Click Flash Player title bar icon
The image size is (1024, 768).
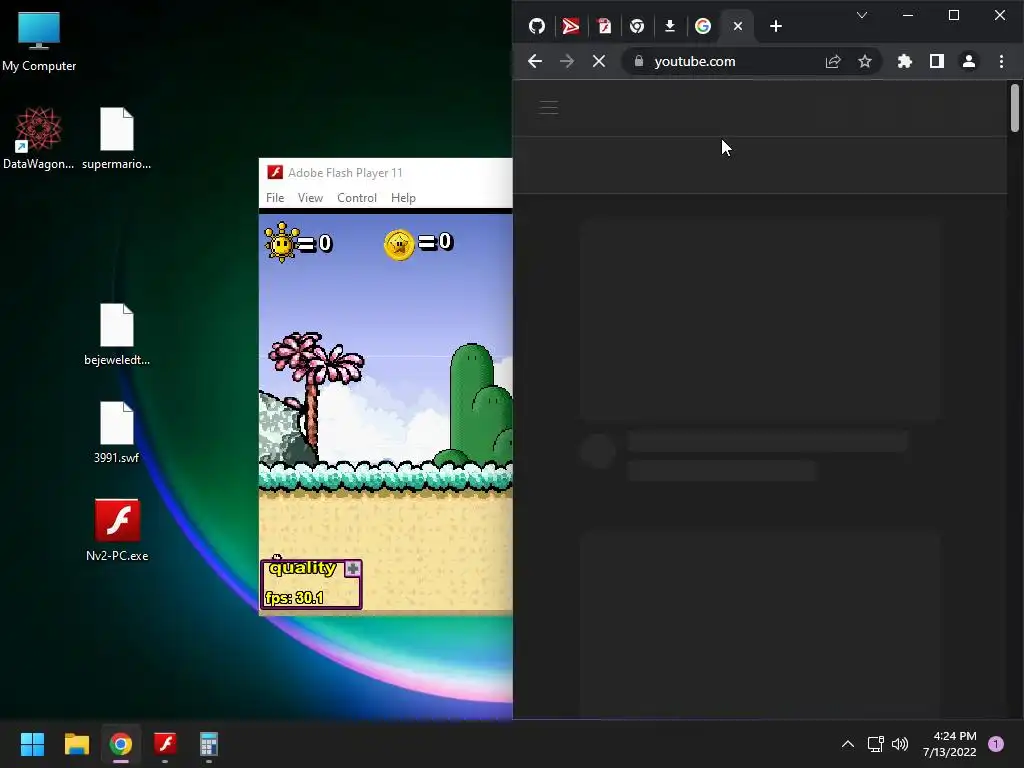[x=275, y=172]
